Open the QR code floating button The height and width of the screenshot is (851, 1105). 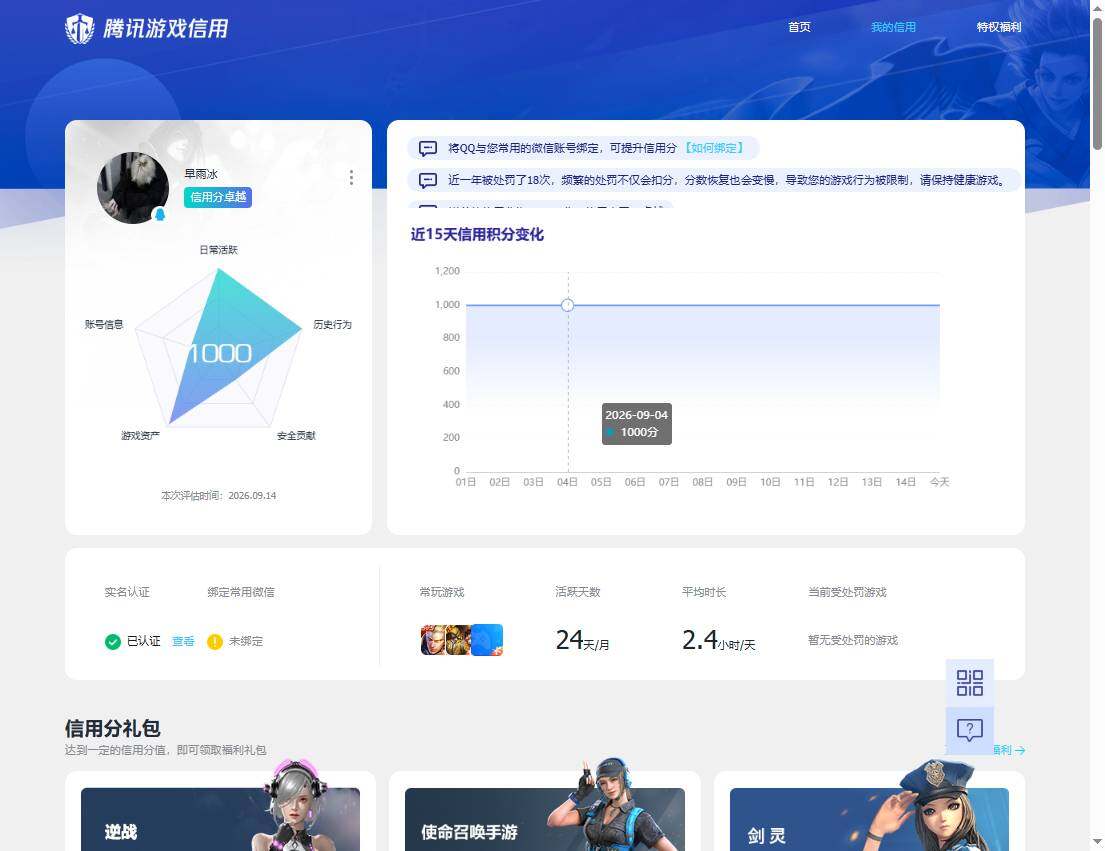click(x=970, y=683)
